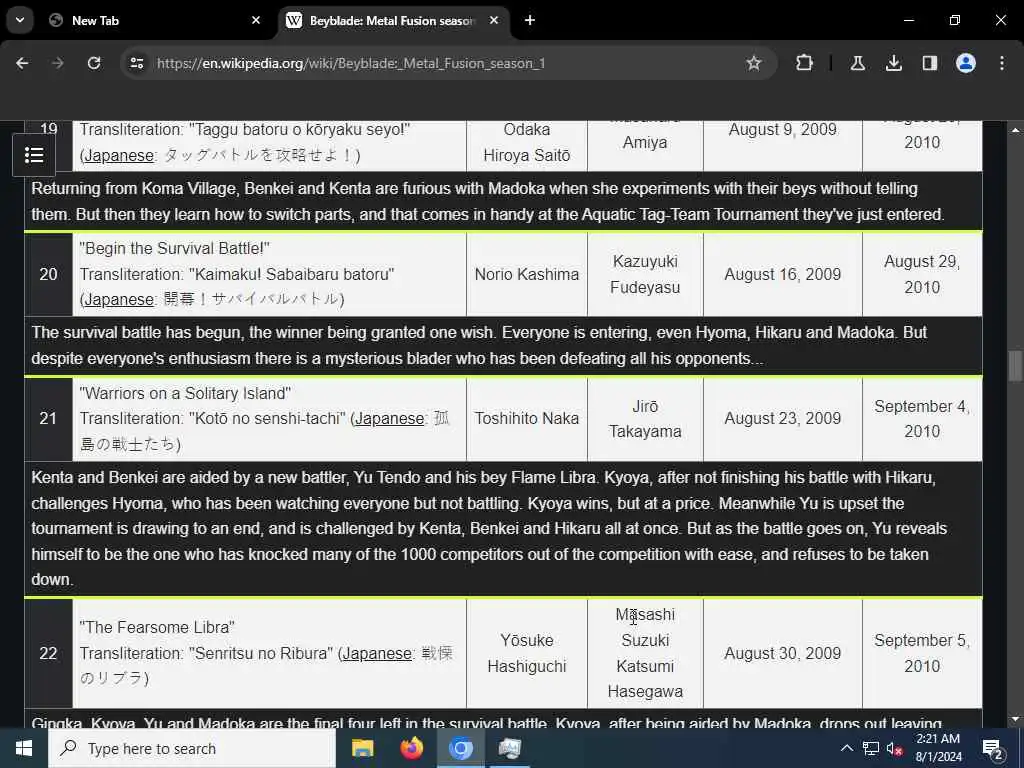Click the Kazuyuki Fudeyasu cell
The width and height of the screenshot is (1024, 768).
coord(645,274)
